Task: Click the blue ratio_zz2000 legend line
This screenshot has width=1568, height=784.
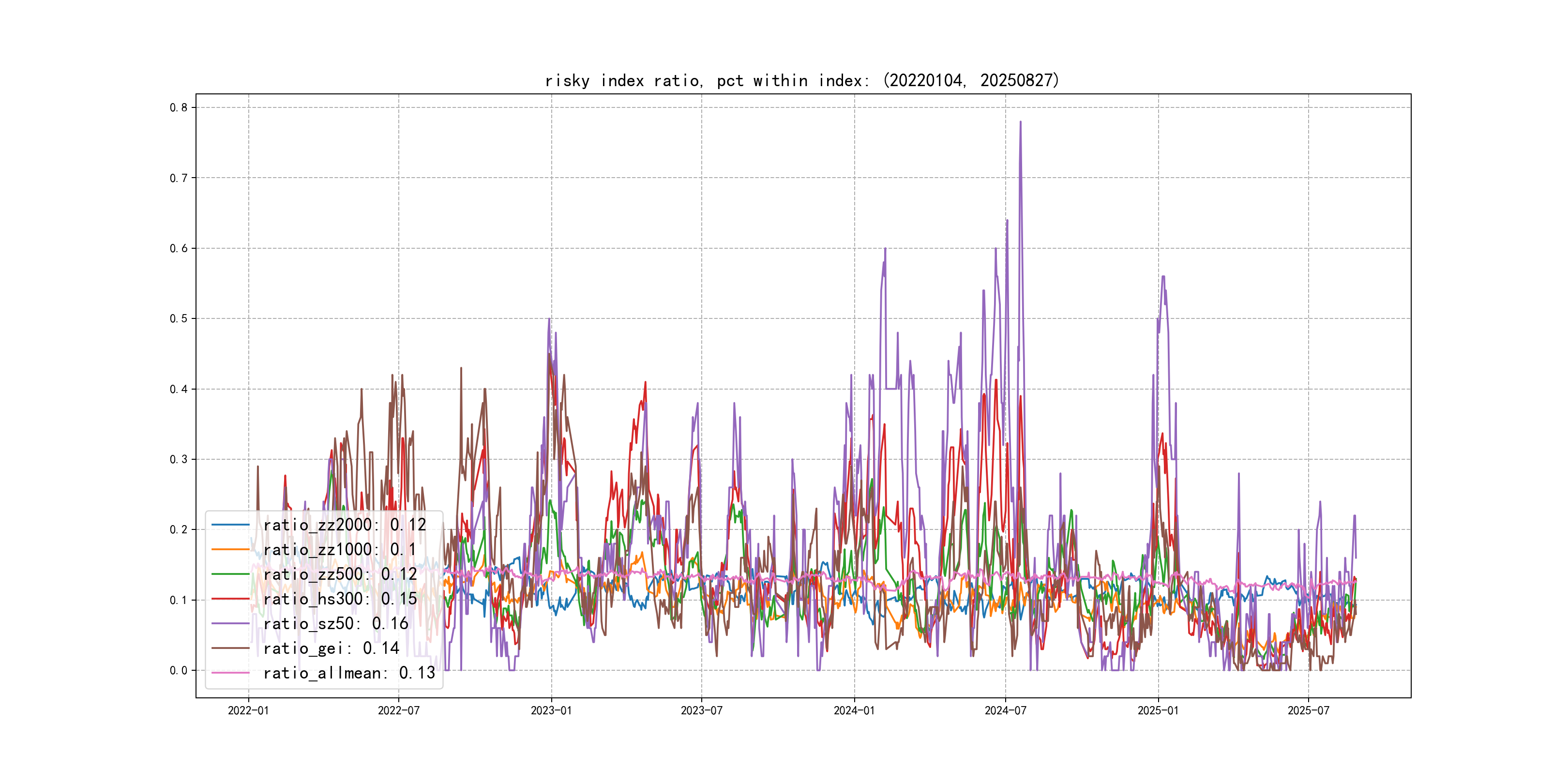Action: pyautogui.click(x=230, y=525)
